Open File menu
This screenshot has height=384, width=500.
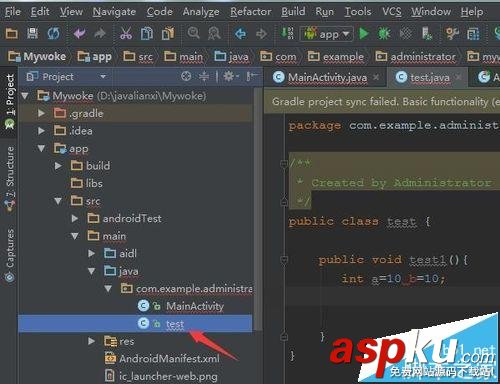pos(13,12)
